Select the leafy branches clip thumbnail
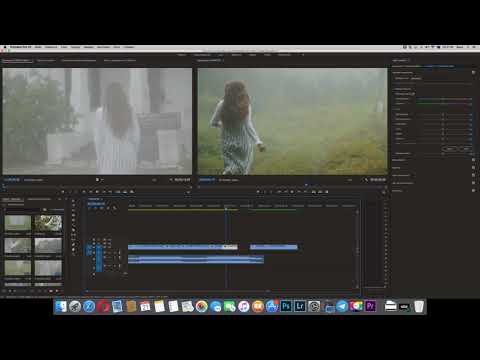 click(49, 223)
